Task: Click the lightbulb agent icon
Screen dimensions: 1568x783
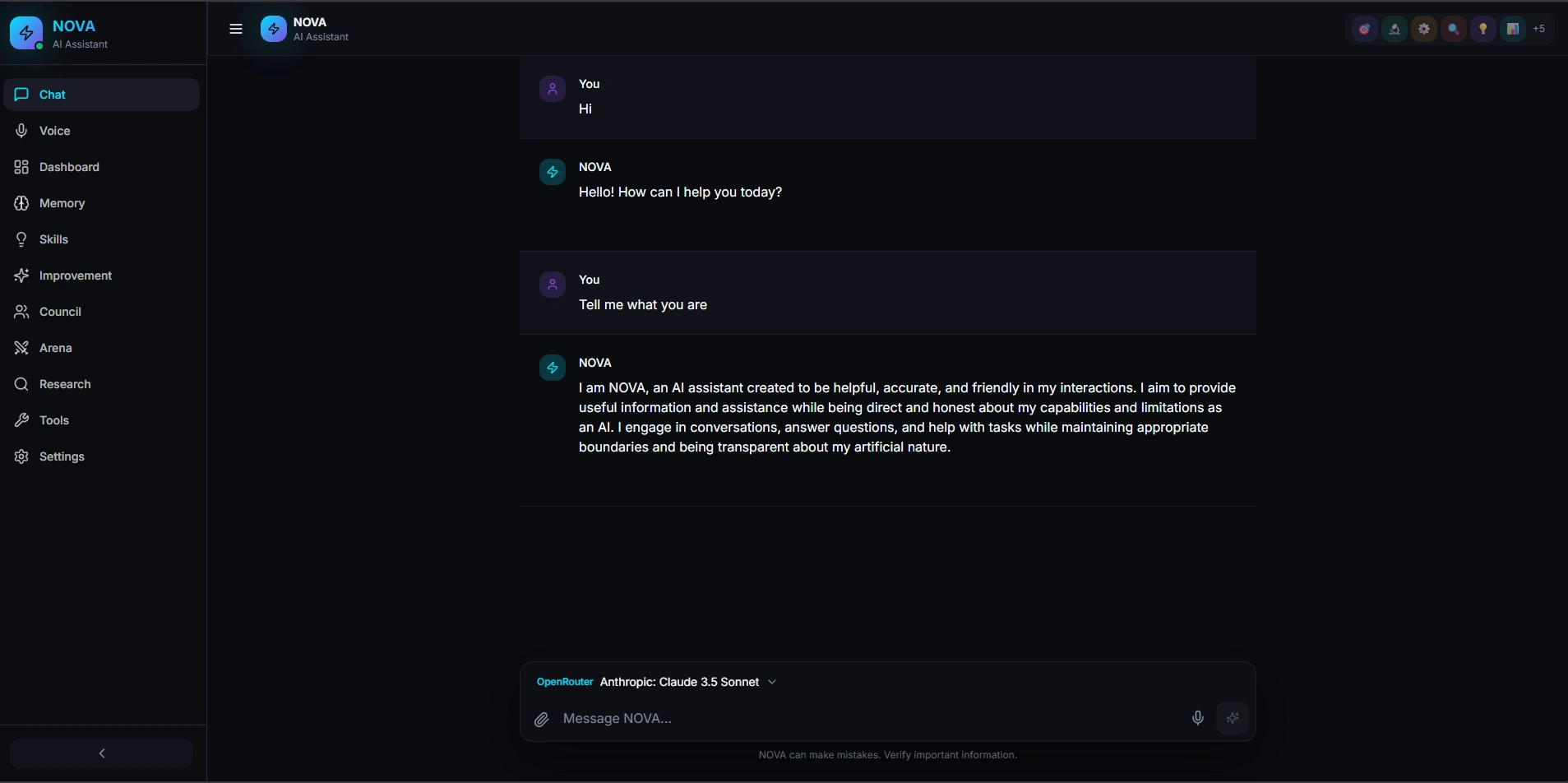Action: coord(1483,29)
